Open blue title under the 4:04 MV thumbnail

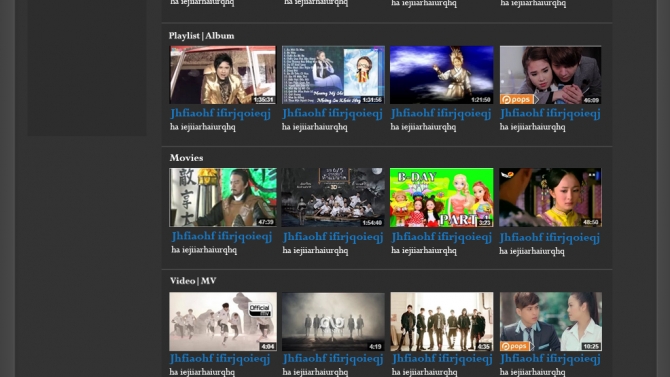tap(220, 359)
